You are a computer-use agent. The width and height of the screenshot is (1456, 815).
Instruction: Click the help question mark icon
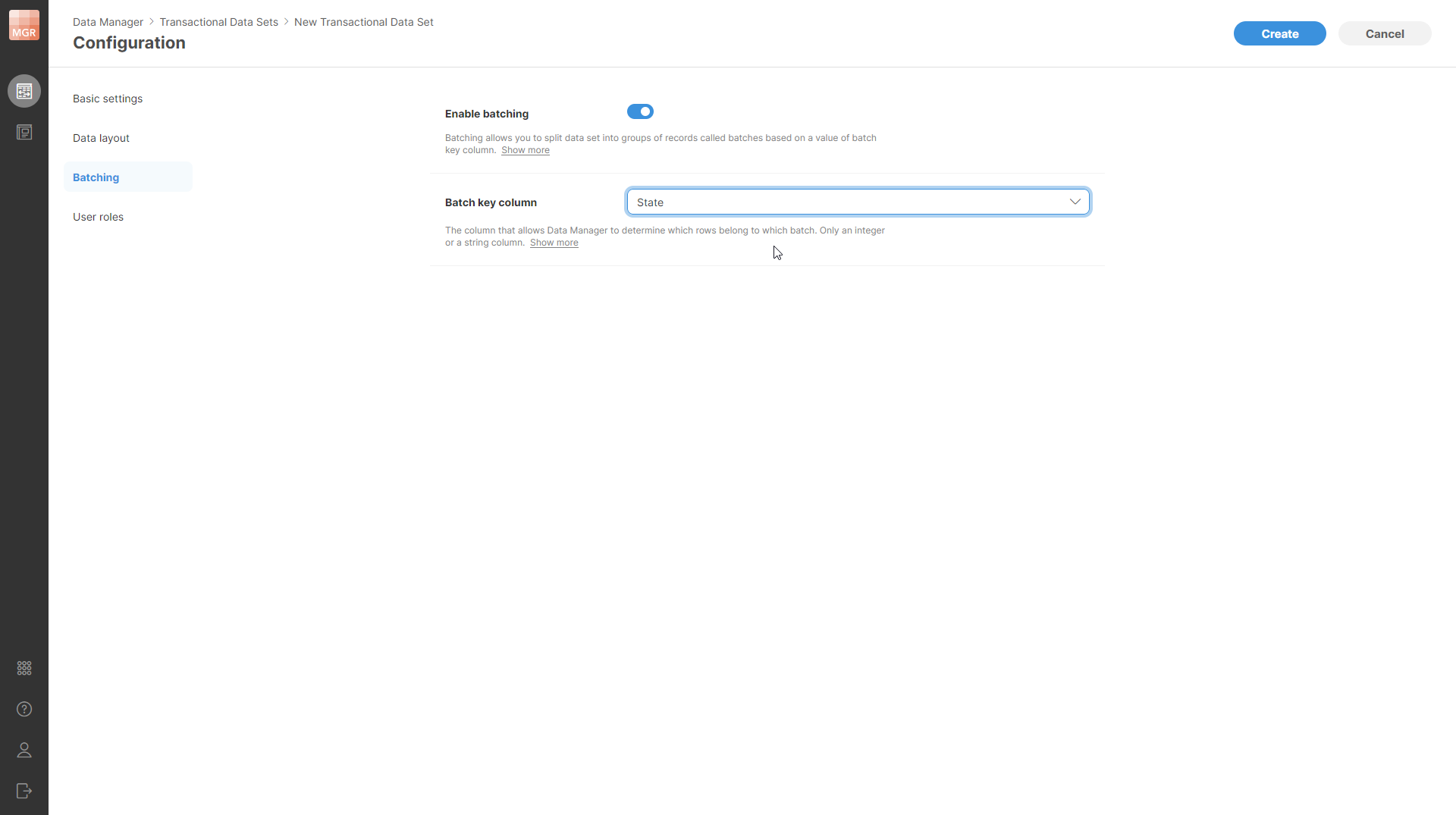click(x=24, y=709)
